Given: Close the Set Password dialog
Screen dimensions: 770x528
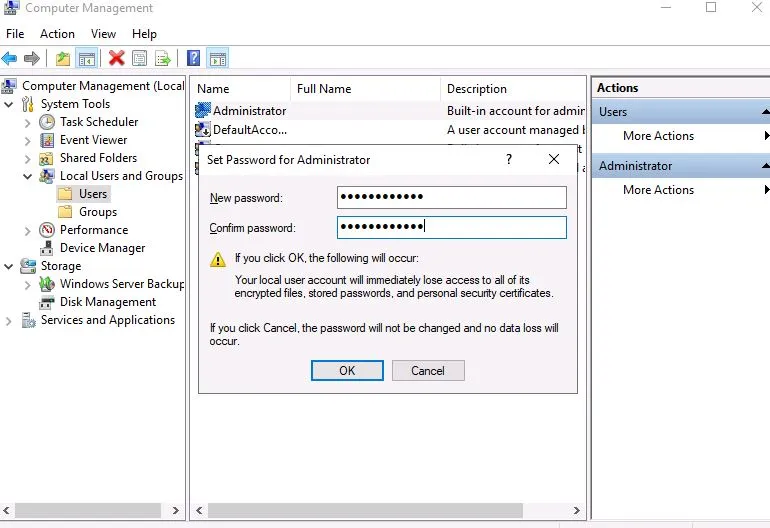Looking at the screenshot, I should pyautogui.click(x=554, y=159).
